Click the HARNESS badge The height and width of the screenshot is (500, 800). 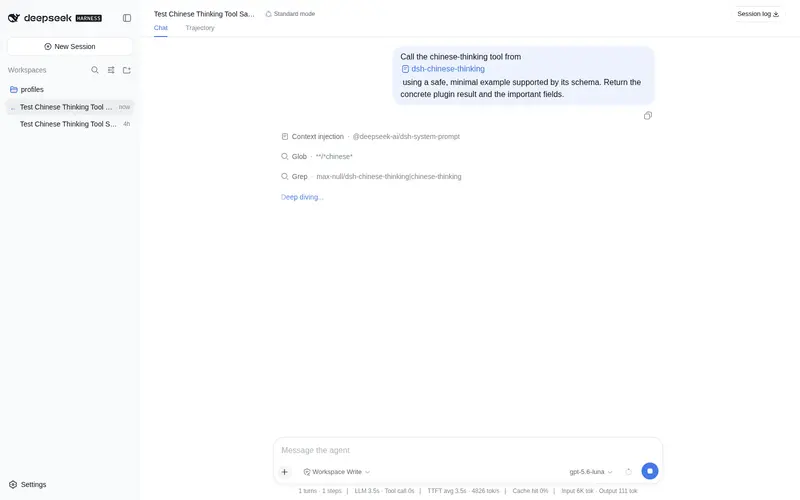(x=89, y=18)
